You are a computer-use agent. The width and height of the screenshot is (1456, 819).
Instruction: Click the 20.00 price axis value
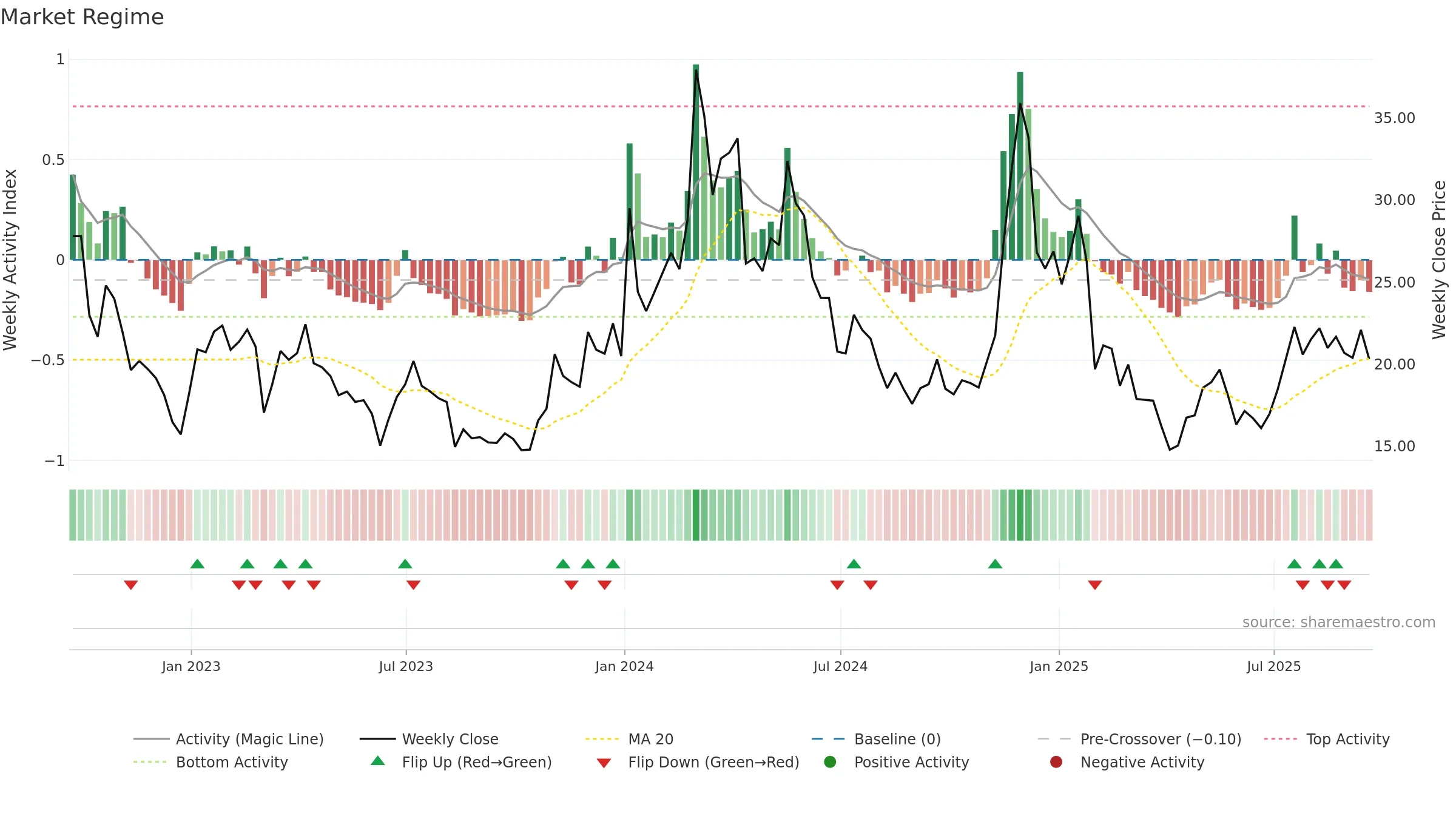(x=1395, y=364)
